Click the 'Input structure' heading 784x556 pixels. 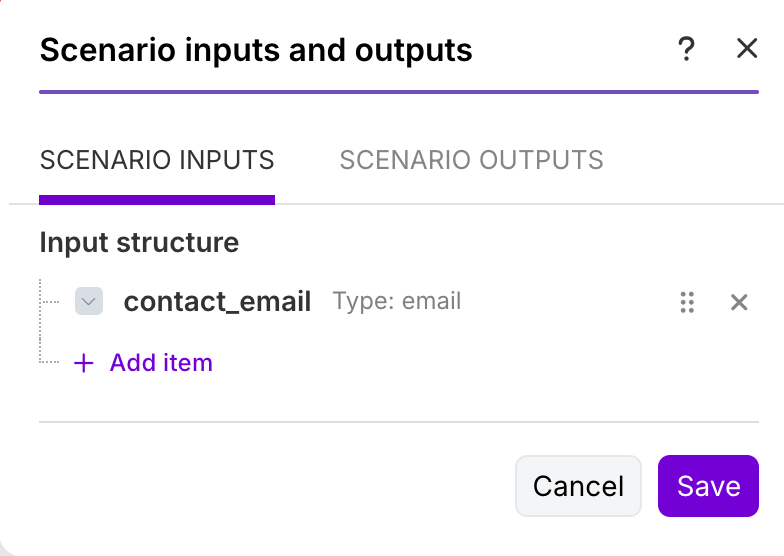[139, 242]
